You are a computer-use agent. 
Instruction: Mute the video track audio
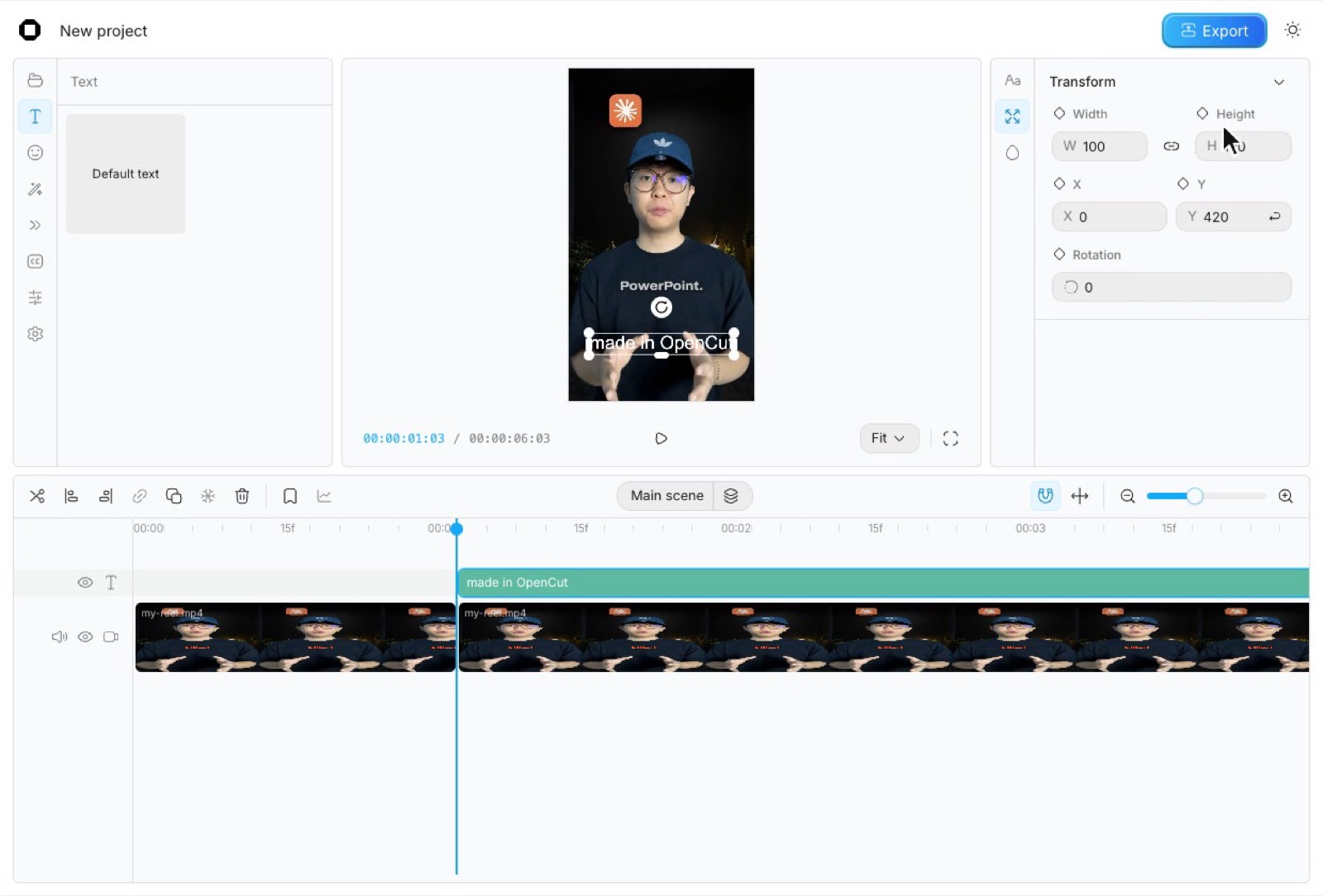click(60, 636)
